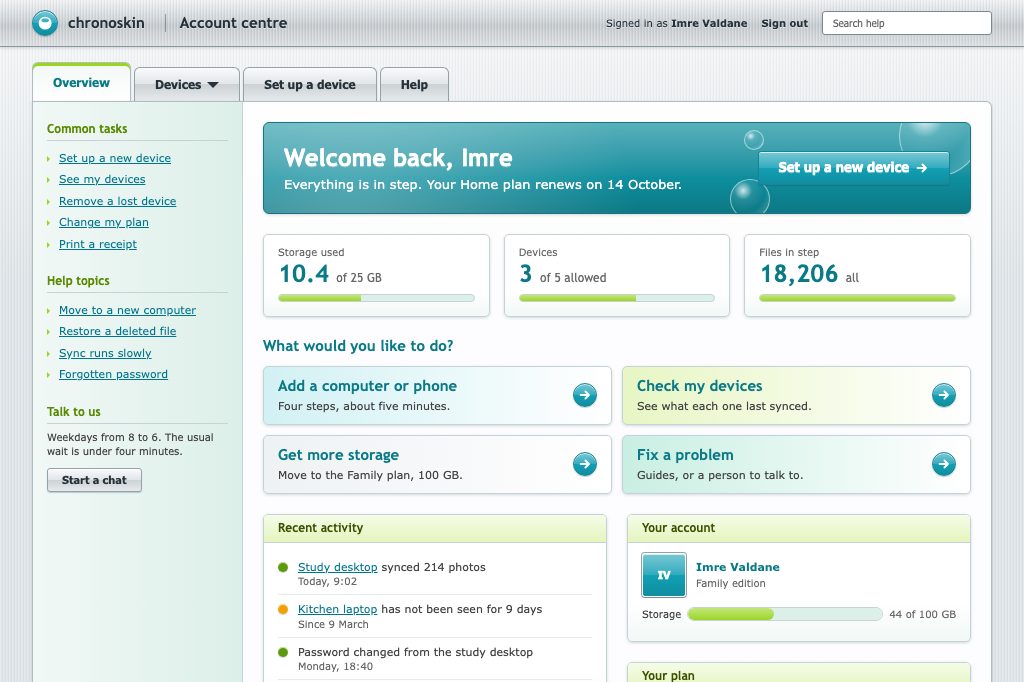The width and height of the screenshot is (1024, 682).
Task: Open the Kitchen laptop link in Recent activity
Action: pos(338,609)
